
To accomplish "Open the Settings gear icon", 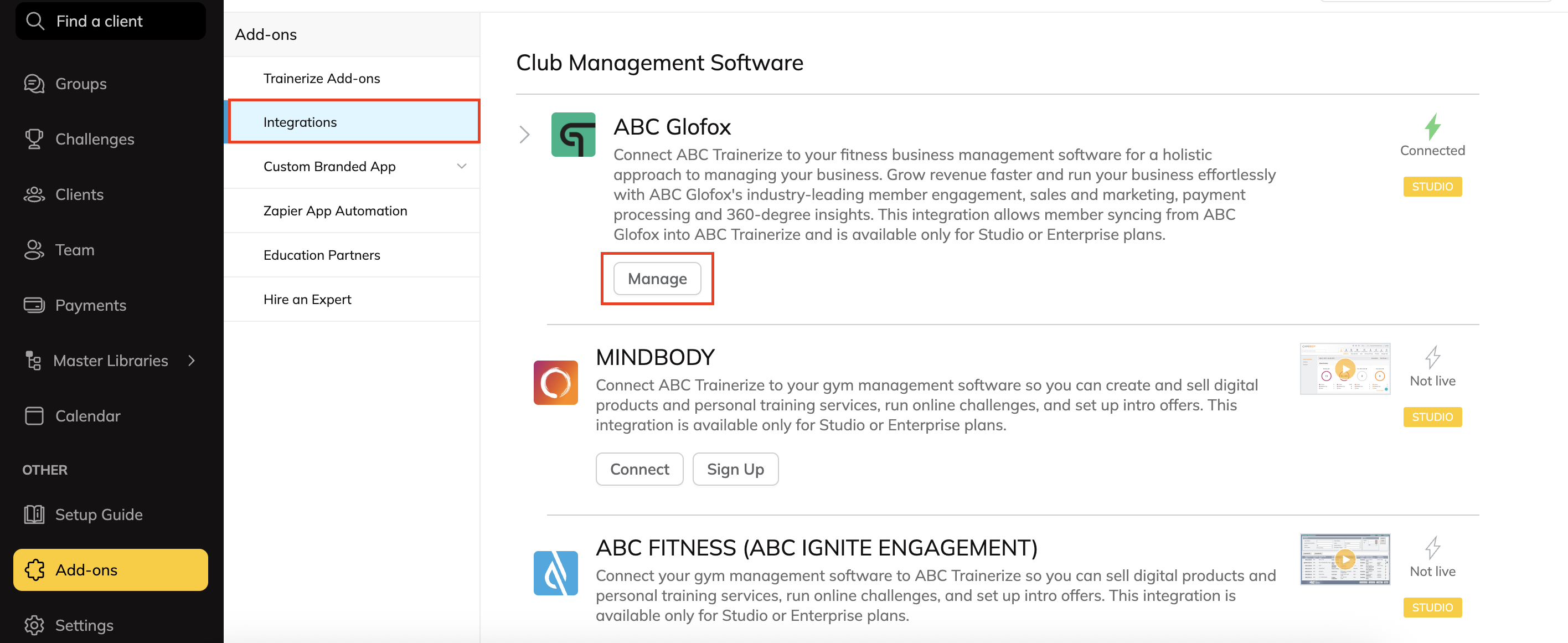I will (34, 625).
